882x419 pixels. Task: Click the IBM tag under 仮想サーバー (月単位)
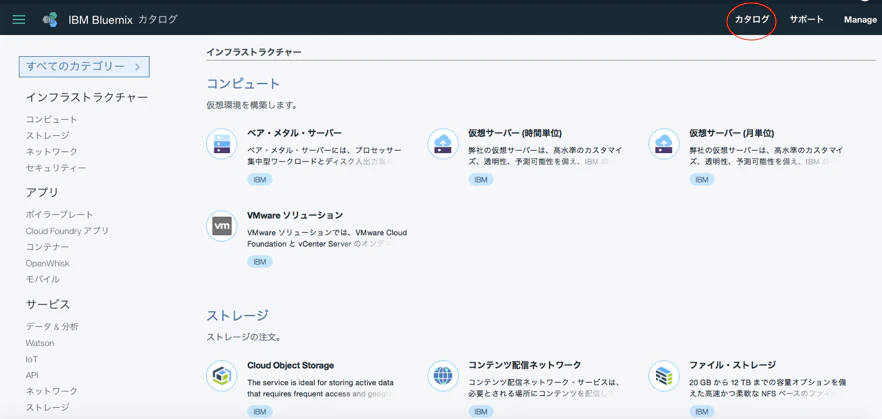click(x=702, y=179)
